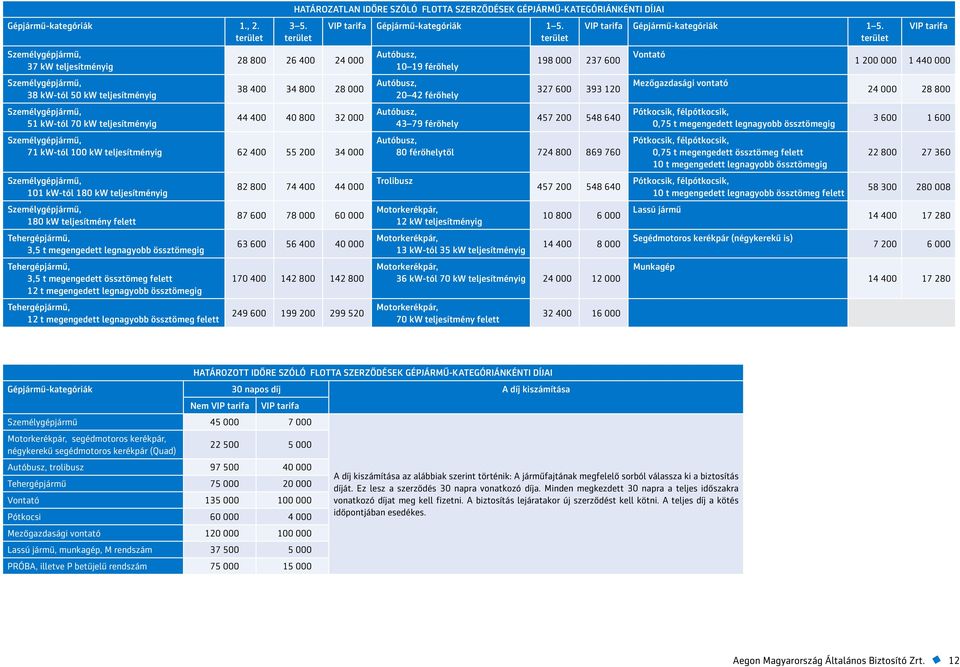Select the 'Autóbusz, 10–19 férőhely' row label
960x667 pixels.
pyautogui.click(x=418, y=60)
